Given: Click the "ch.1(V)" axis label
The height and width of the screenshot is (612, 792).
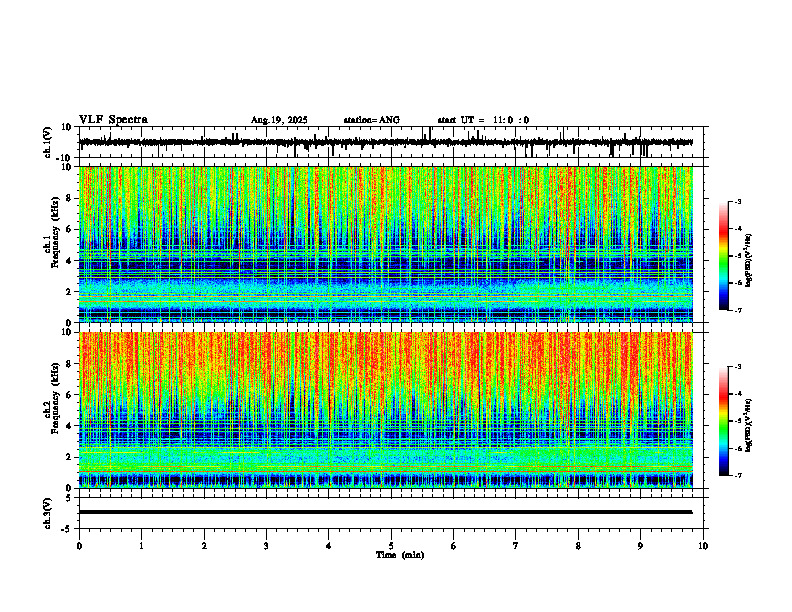Looking at the screenshot, I should pos(48,142).
